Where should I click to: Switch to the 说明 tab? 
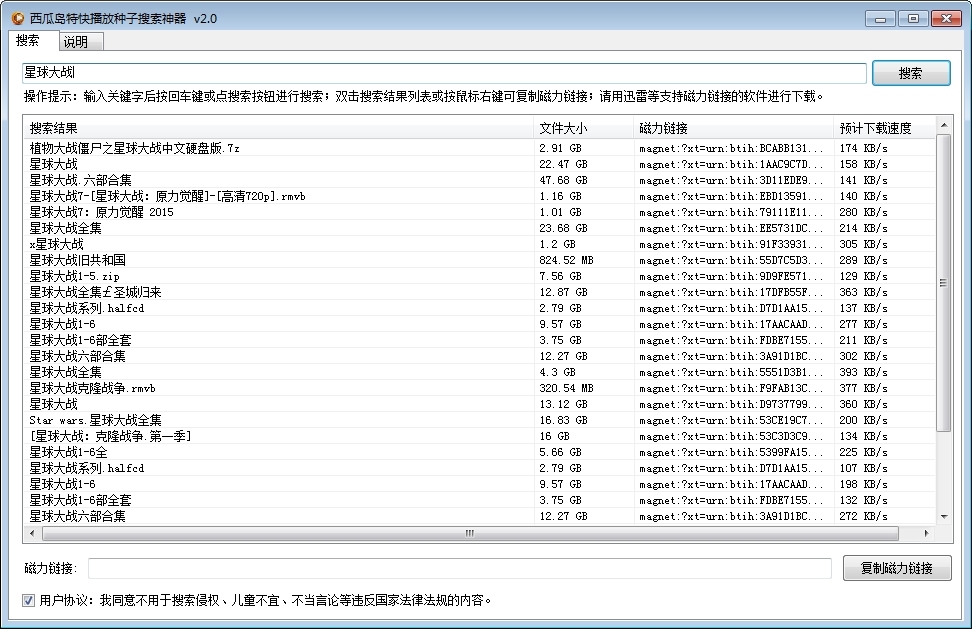[81, 42]
